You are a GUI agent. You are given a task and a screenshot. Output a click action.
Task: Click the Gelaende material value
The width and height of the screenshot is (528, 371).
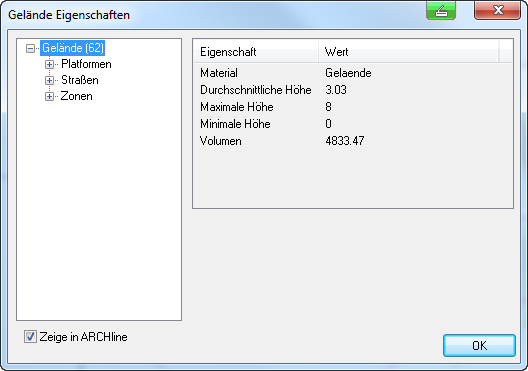point(348,73)
